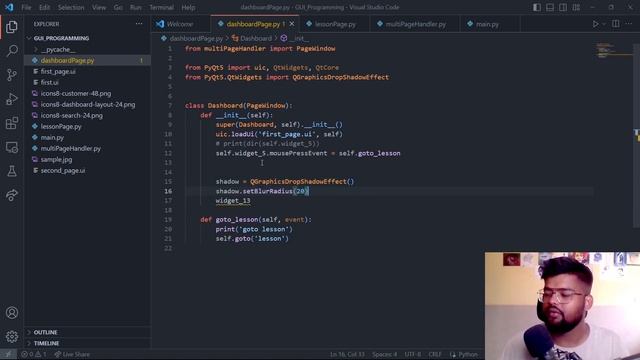Screen dimensions: 640x360
Task: Click the VS Code logo icon
Action: coord(9,7)
